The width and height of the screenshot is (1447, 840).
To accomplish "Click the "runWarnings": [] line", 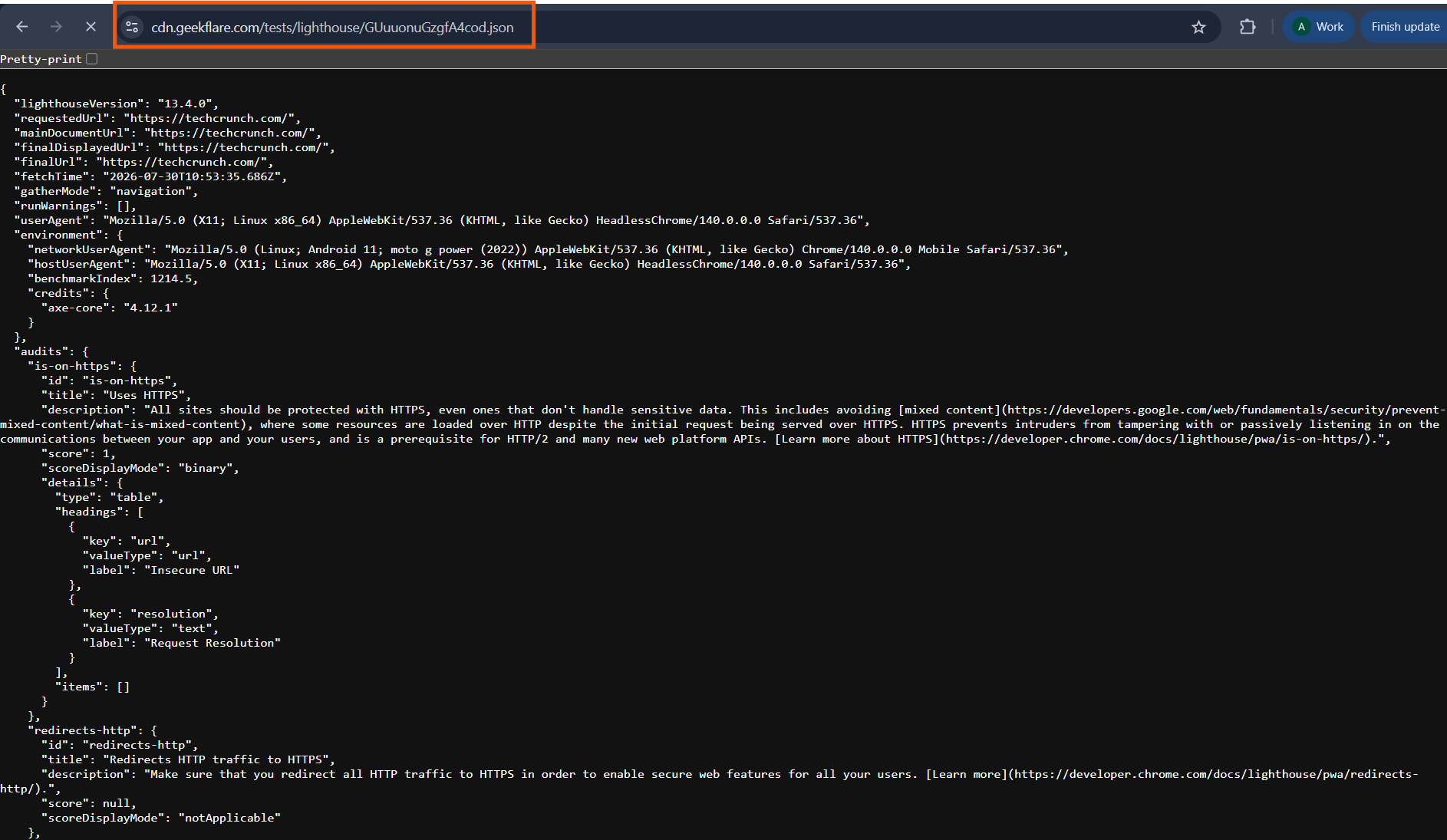I will [x=75, y=206].
